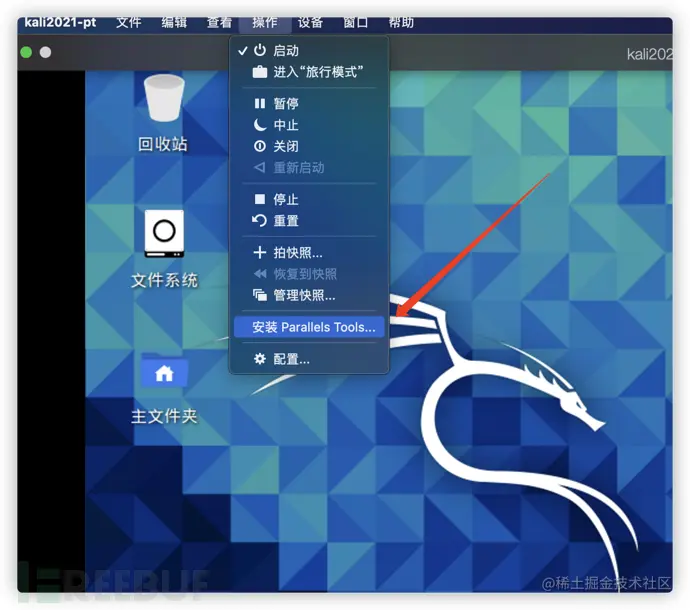Click the 回收站 label text
Image resolution: width=690 pixels, height=610 pixels.
[163, 144]
